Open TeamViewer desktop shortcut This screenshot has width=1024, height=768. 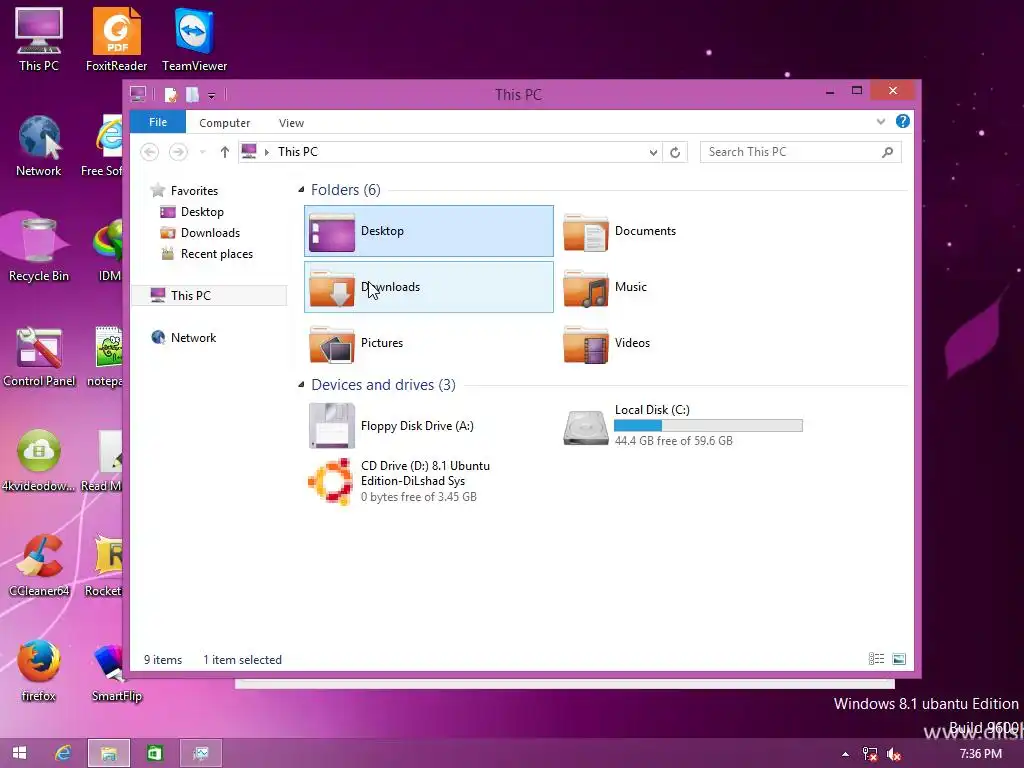click(x=195, y=40)
